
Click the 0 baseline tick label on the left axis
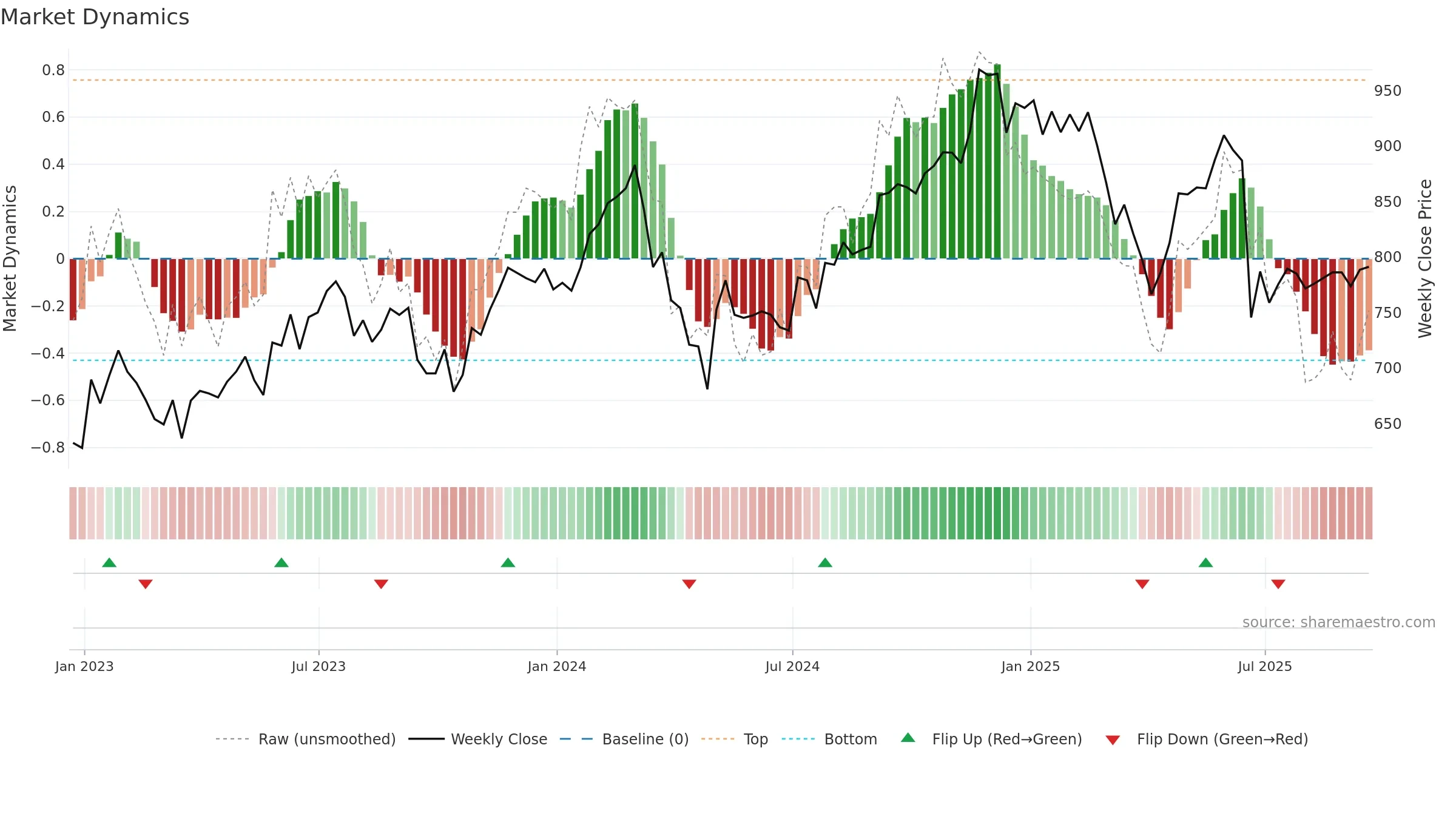click(x=60, y=259)
